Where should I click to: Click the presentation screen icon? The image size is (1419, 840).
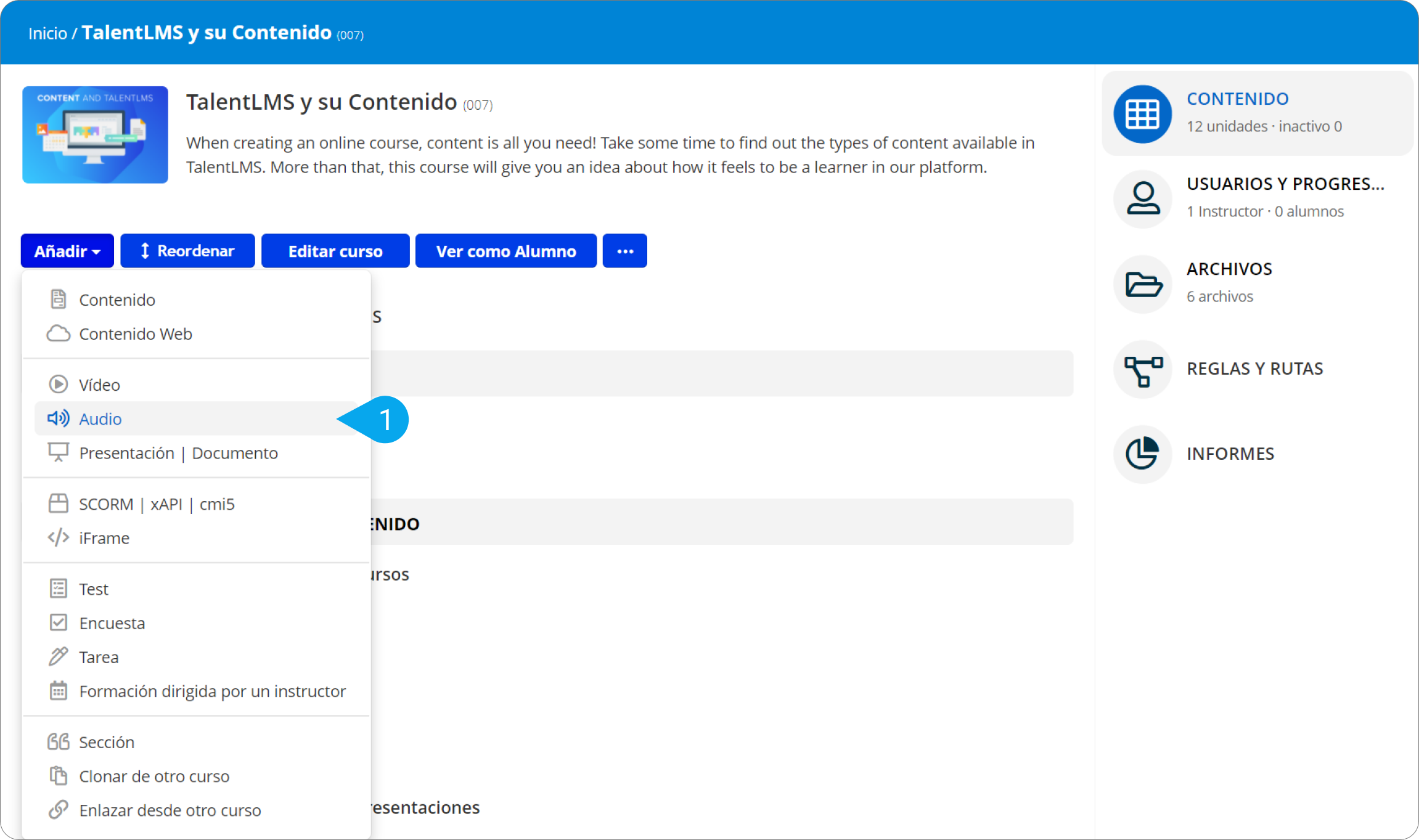pyautogui.click(x=58, y=452)
